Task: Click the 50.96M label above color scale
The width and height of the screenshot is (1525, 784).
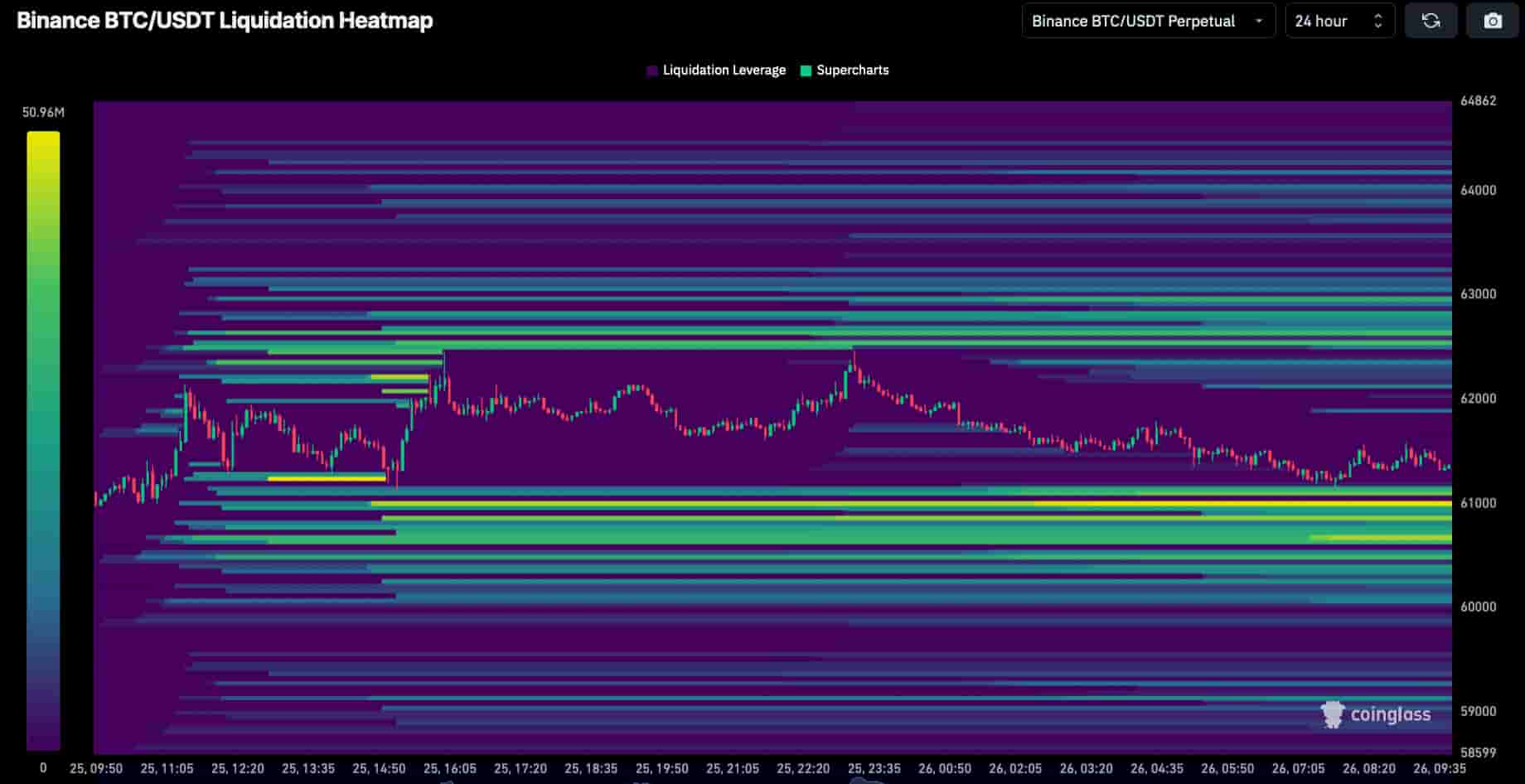Action: tap(43, 111)
